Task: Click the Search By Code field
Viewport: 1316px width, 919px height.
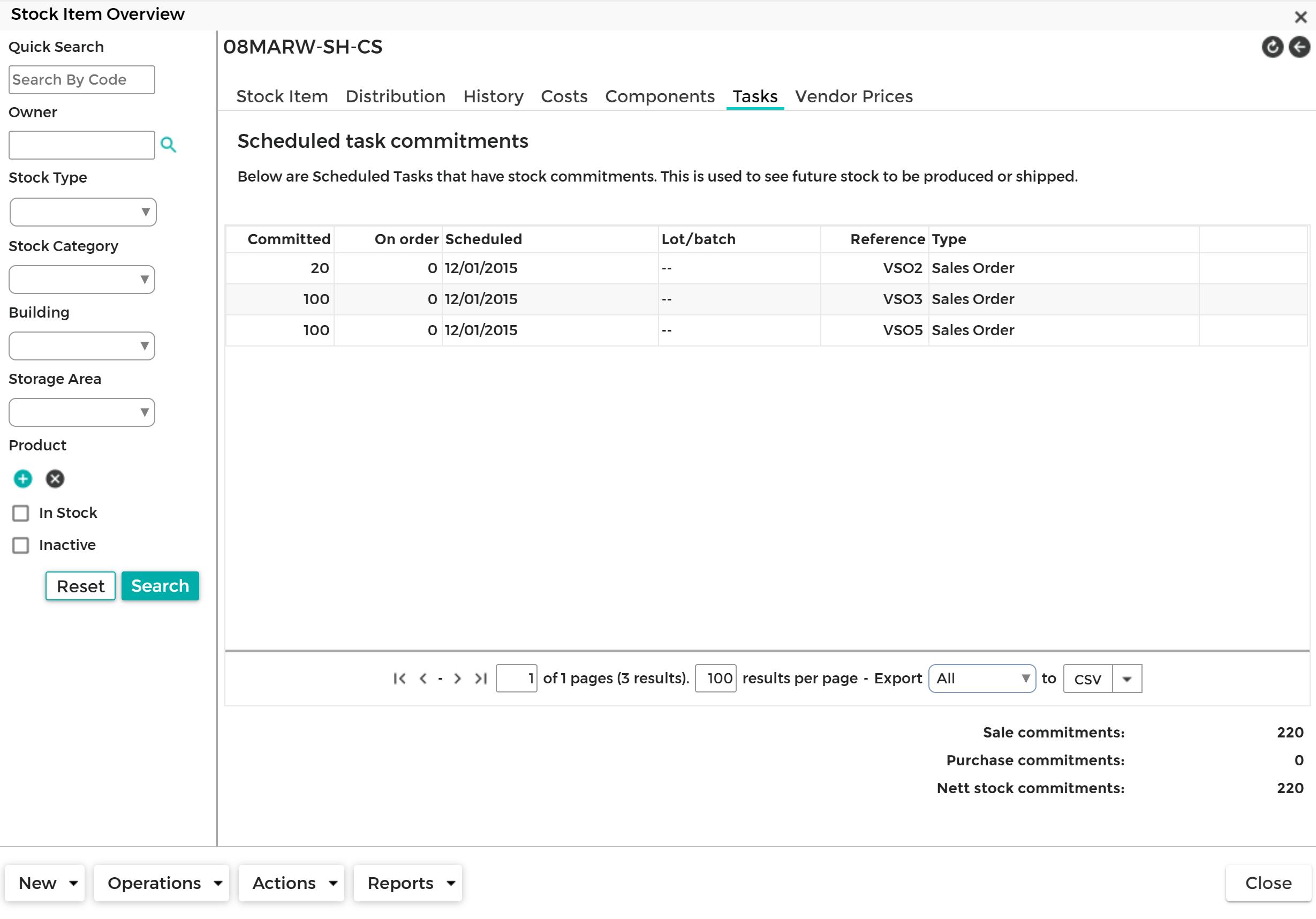Action: coord(82,80)
